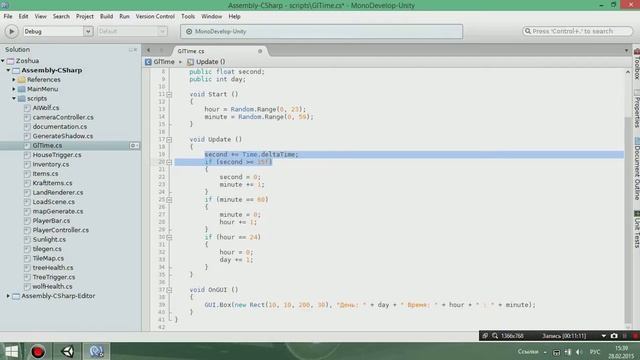Switch to Unity from the taskbar

coord(68,351)
